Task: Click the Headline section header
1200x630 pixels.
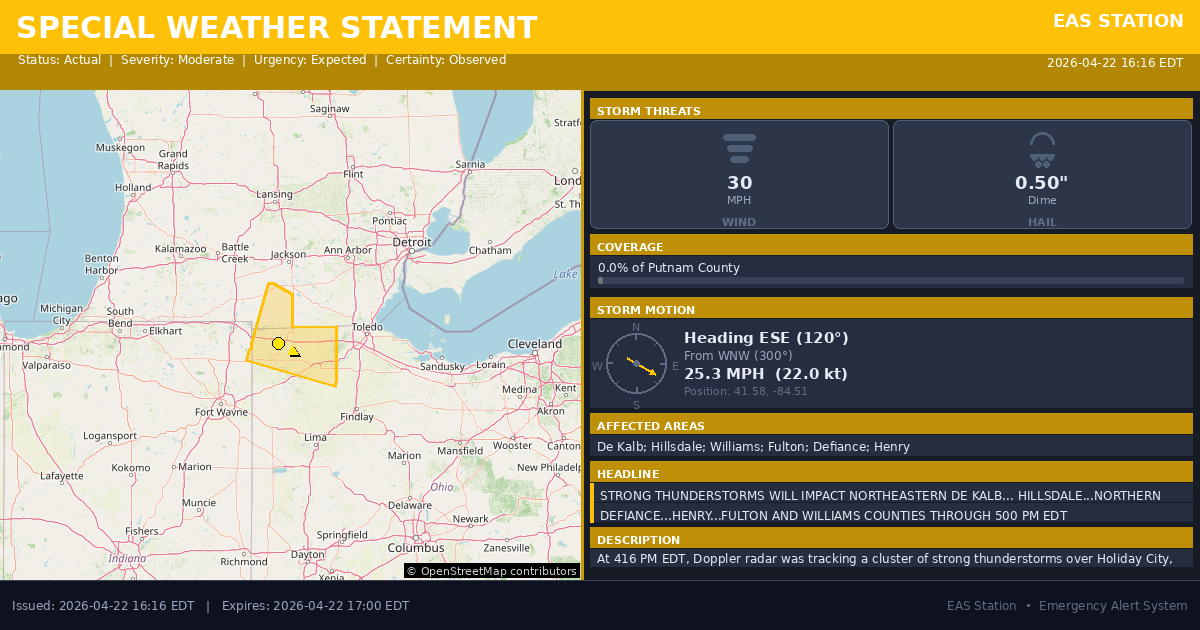Action: pos(891,473)
